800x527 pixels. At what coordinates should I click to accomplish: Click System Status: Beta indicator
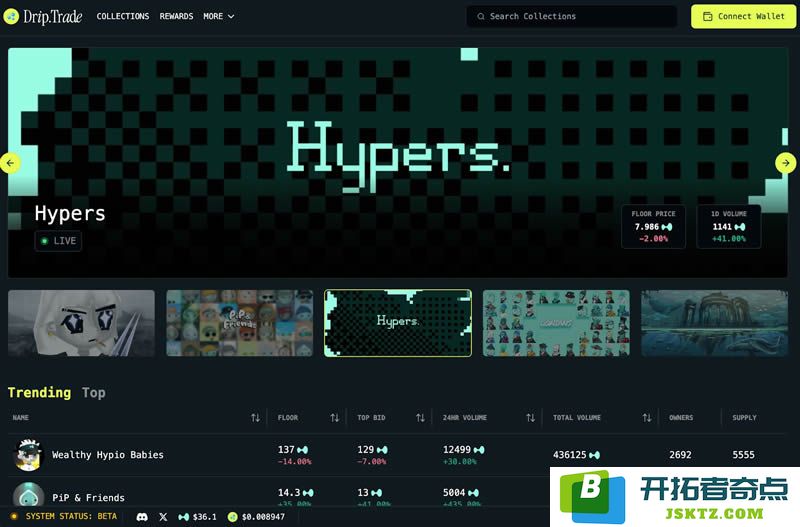[x=64, y=516]
